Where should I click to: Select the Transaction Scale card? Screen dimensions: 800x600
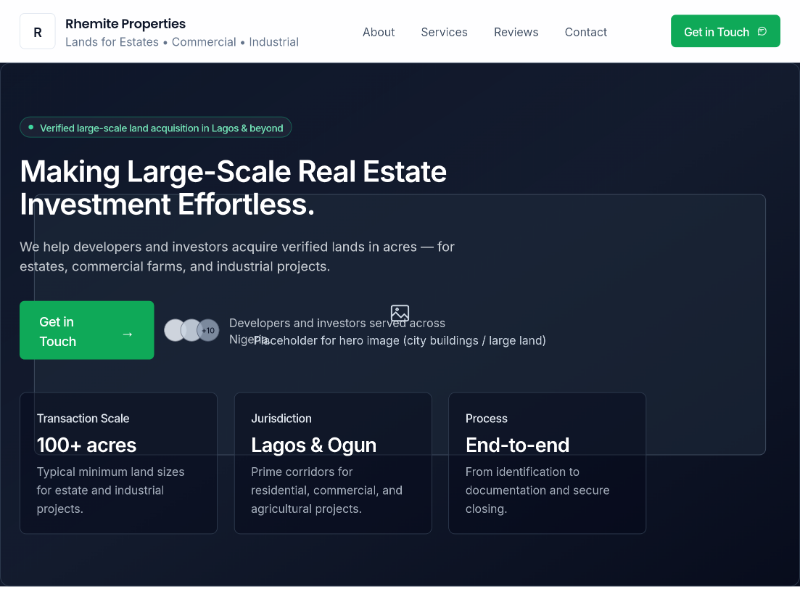click(x=118, y=462)
